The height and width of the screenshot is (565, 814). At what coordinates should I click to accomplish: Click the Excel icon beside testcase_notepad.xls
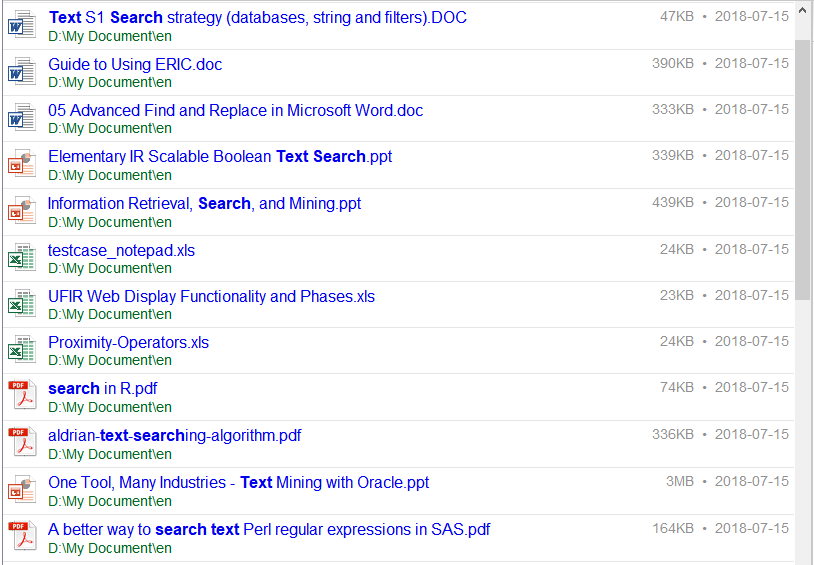(21, 258)
